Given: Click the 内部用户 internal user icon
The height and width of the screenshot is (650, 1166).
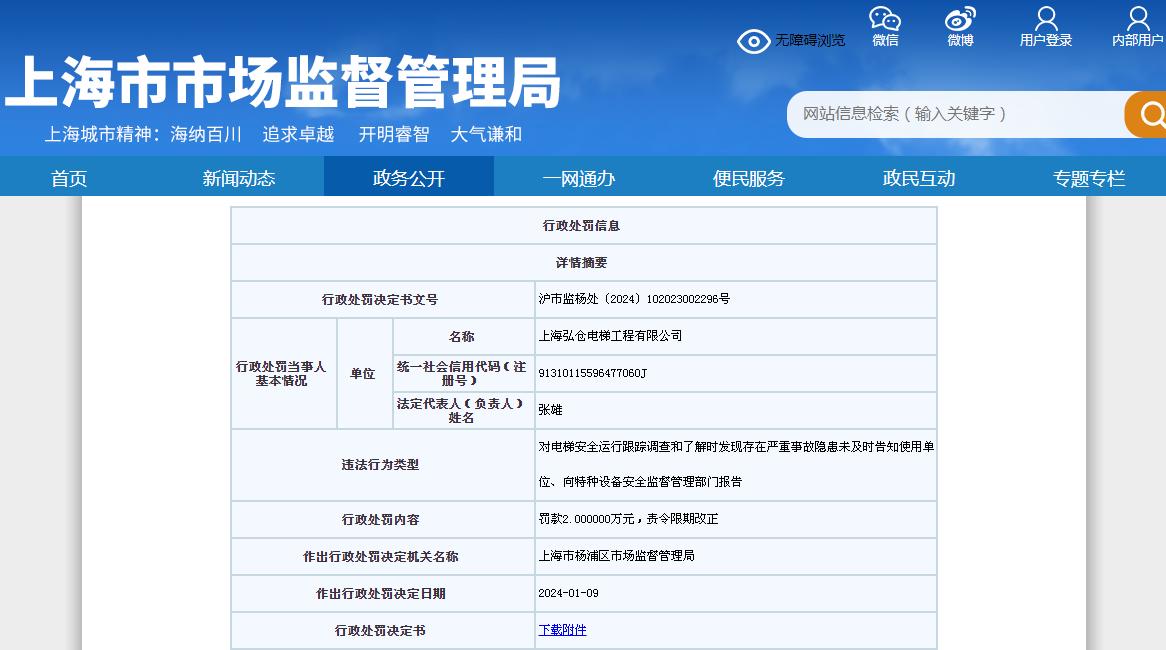Looking at the screenshot, I should [1138, 19].
